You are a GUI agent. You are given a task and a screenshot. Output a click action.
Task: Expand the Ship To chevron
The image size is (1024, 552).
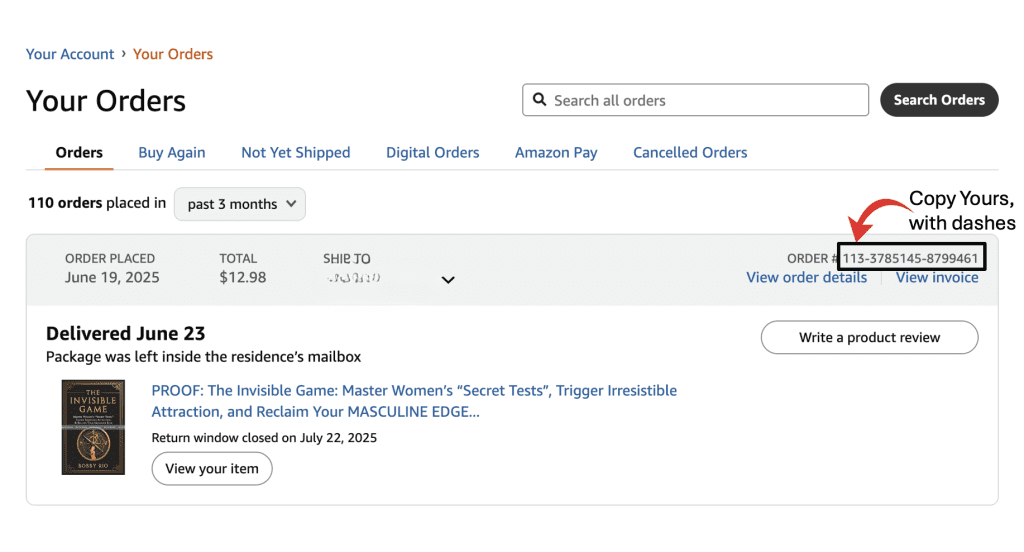[448, 280]
